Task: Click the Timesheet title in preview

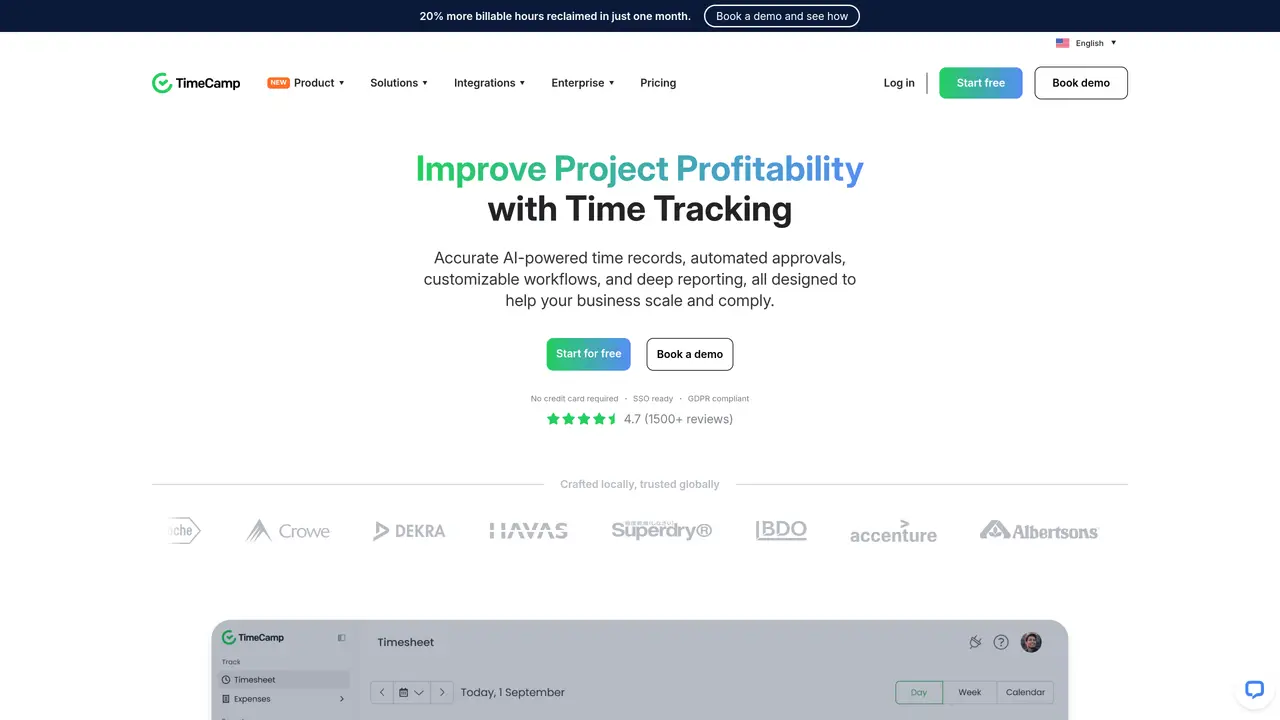Action: tap(406, 642)
